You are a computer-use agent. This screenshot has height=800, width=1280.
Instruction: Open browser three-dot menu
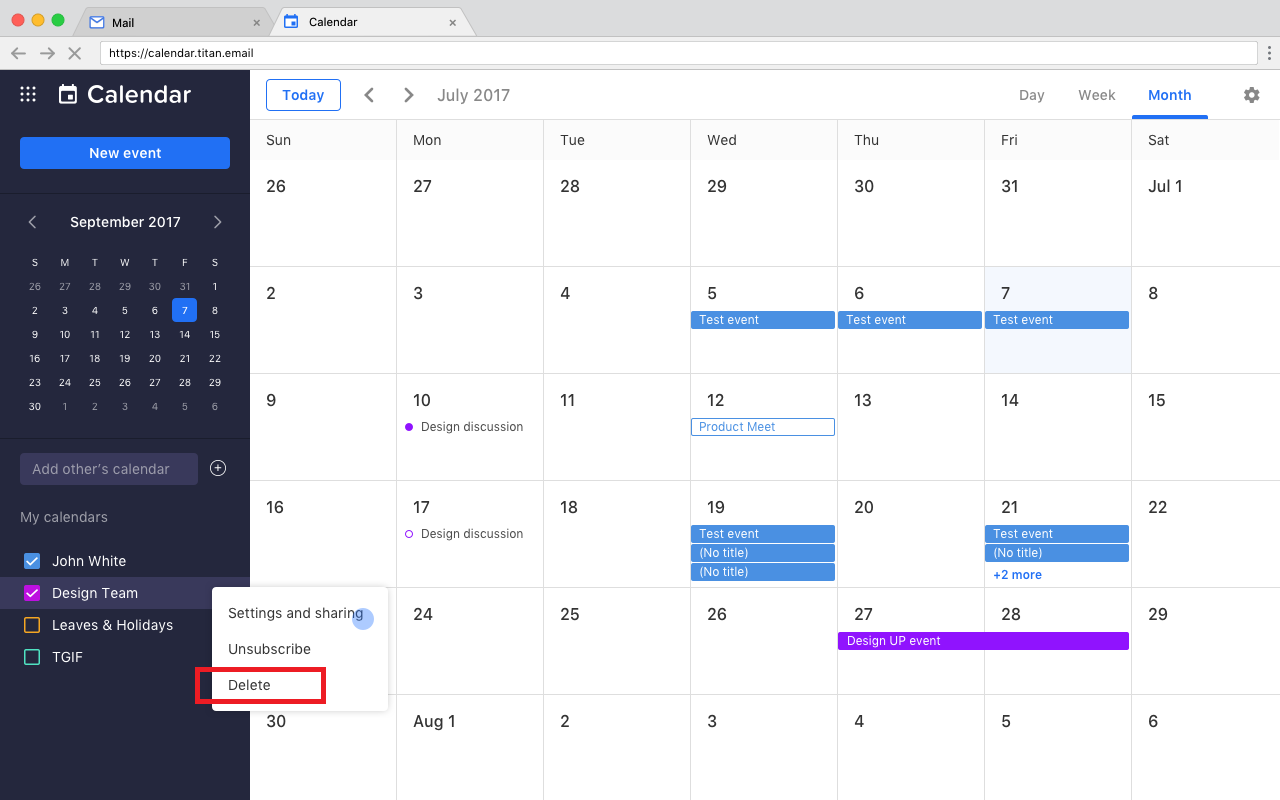click(1270, 53)
